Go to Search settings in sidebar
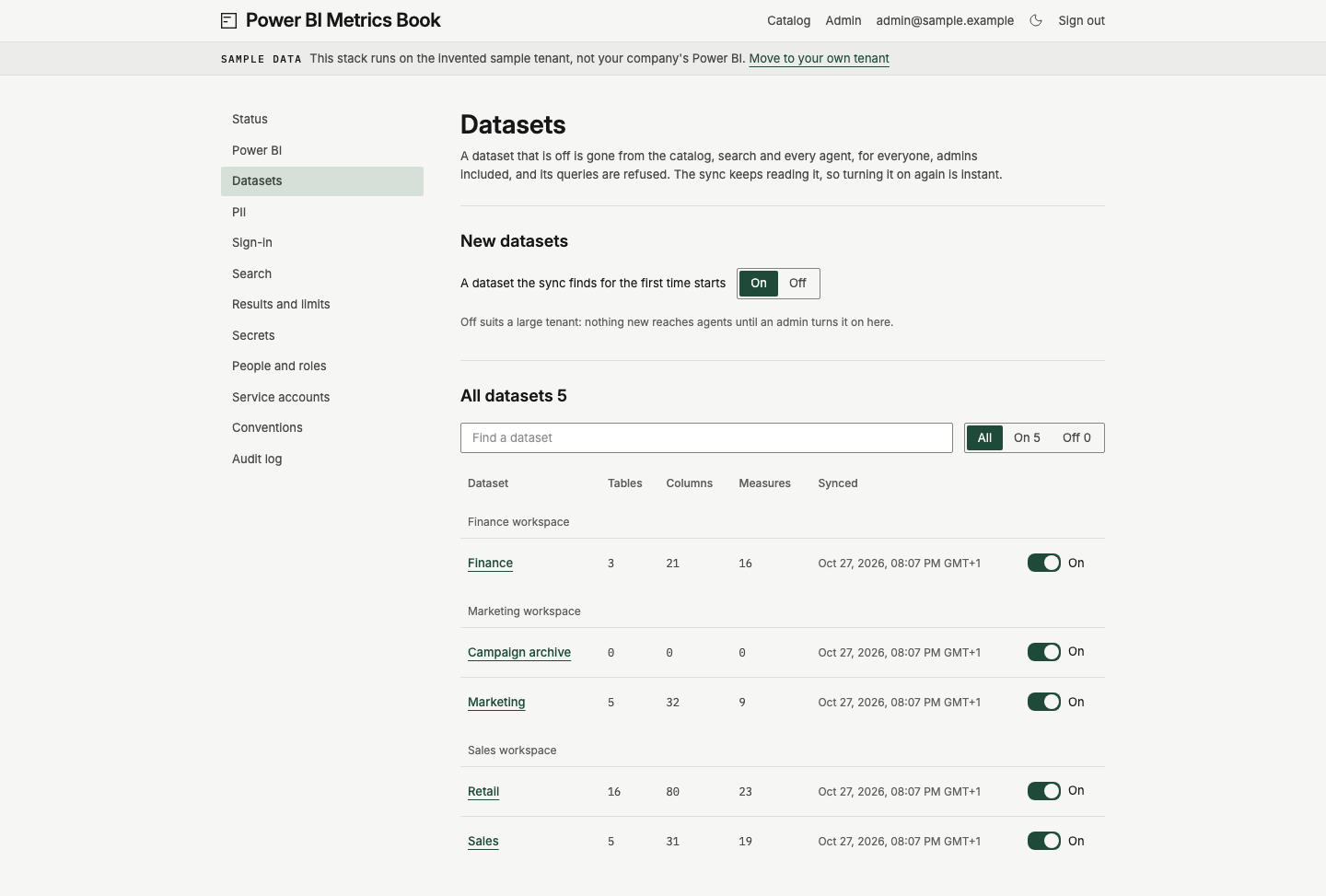Viewport: 1326px width, 896px height. pos(322,274)
